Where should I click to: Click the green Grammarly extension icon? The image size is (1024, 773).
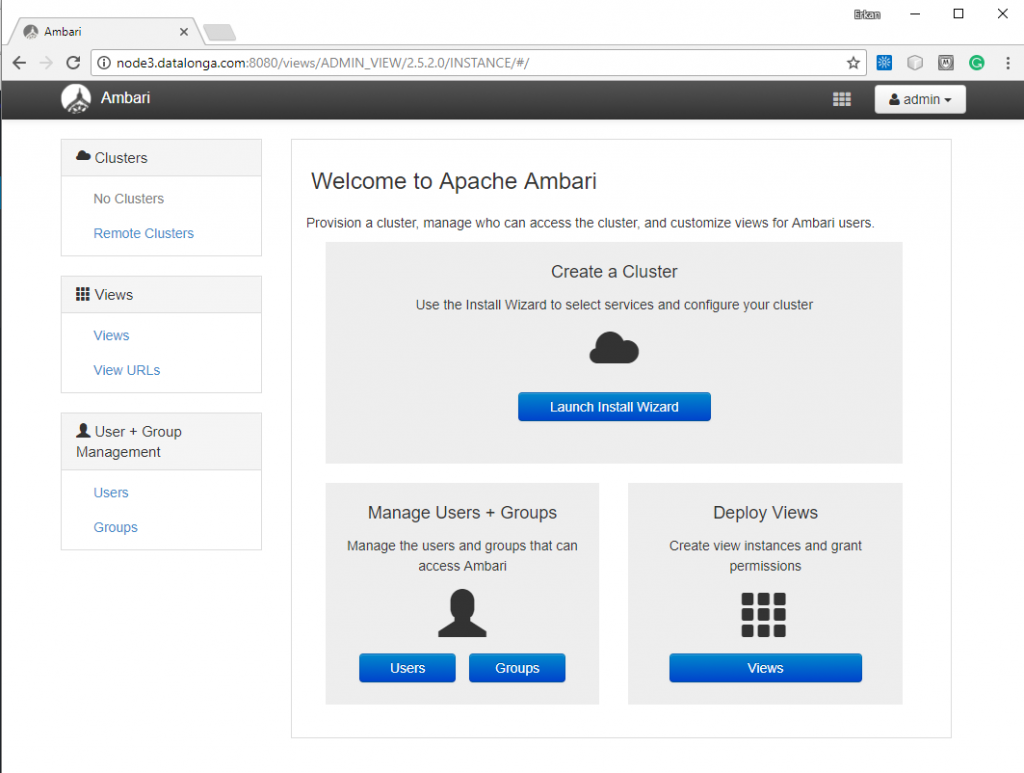[x=976, y=63]
